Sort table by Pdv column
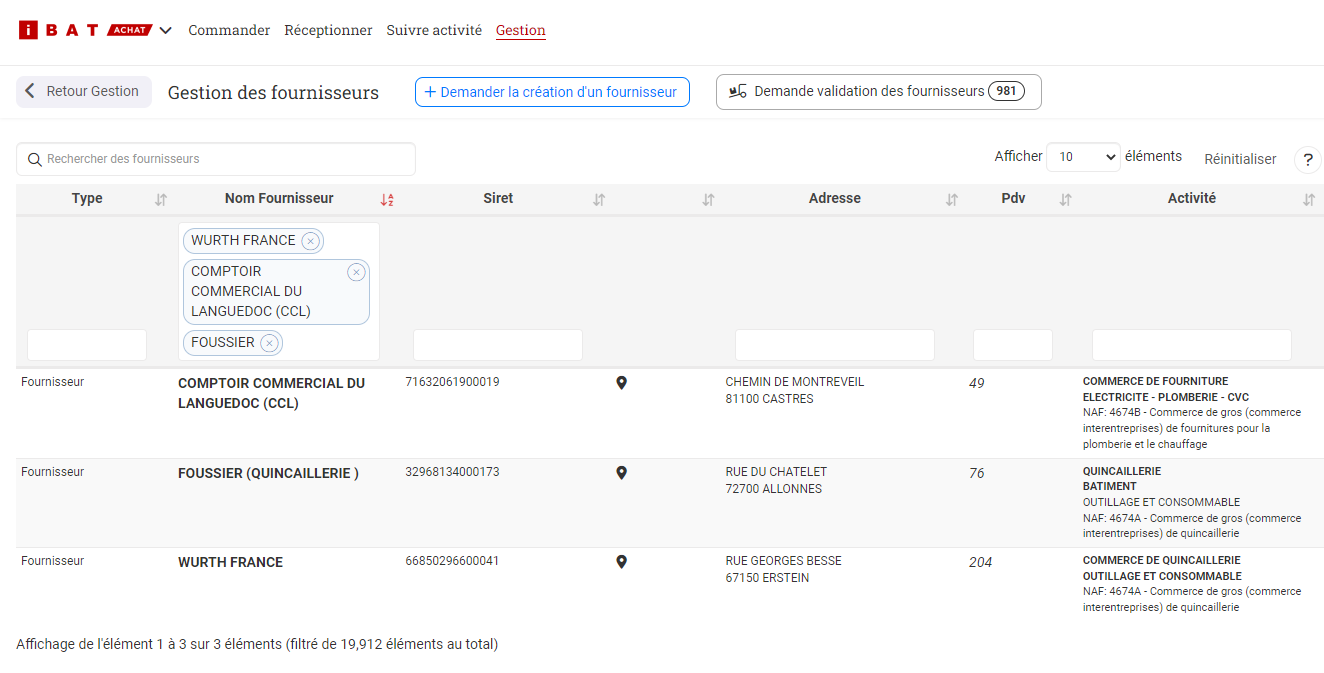The image size is (1324, 673). (1065, 200)
